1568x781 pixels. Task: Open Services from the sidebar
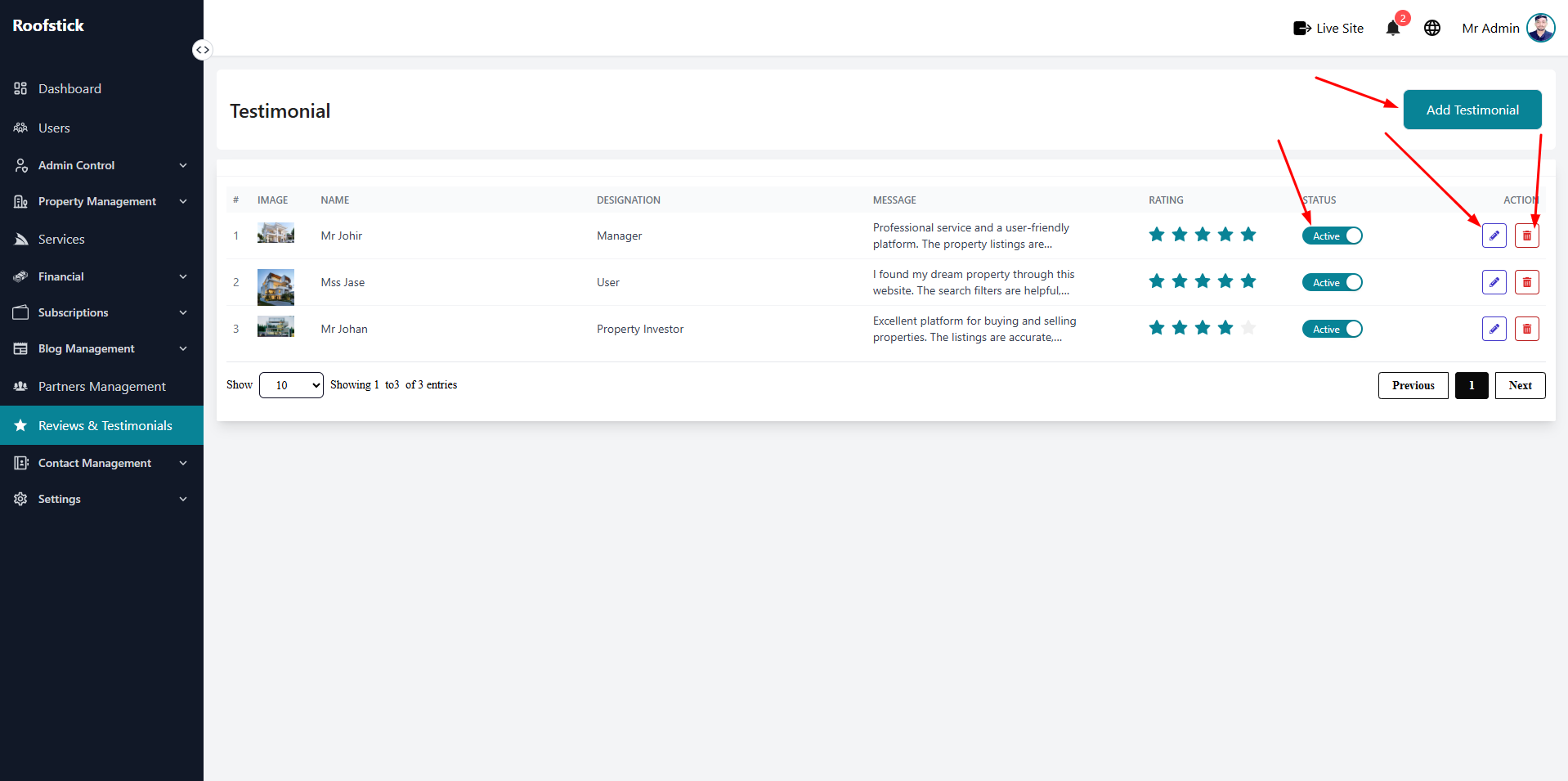pos(101,240)
